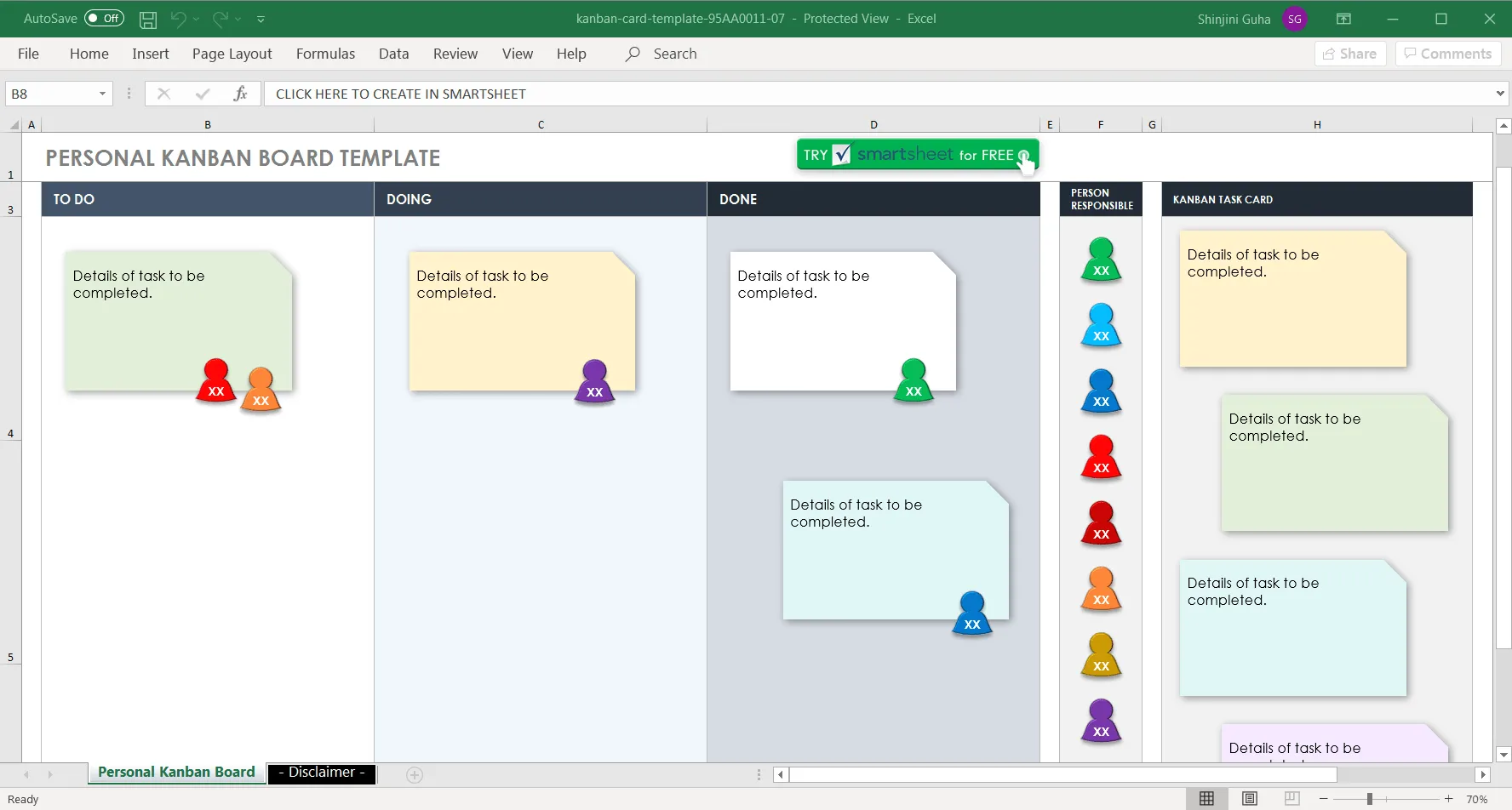Click the Comments button
Screen dimensions: 1512x810
(1447, 54)
